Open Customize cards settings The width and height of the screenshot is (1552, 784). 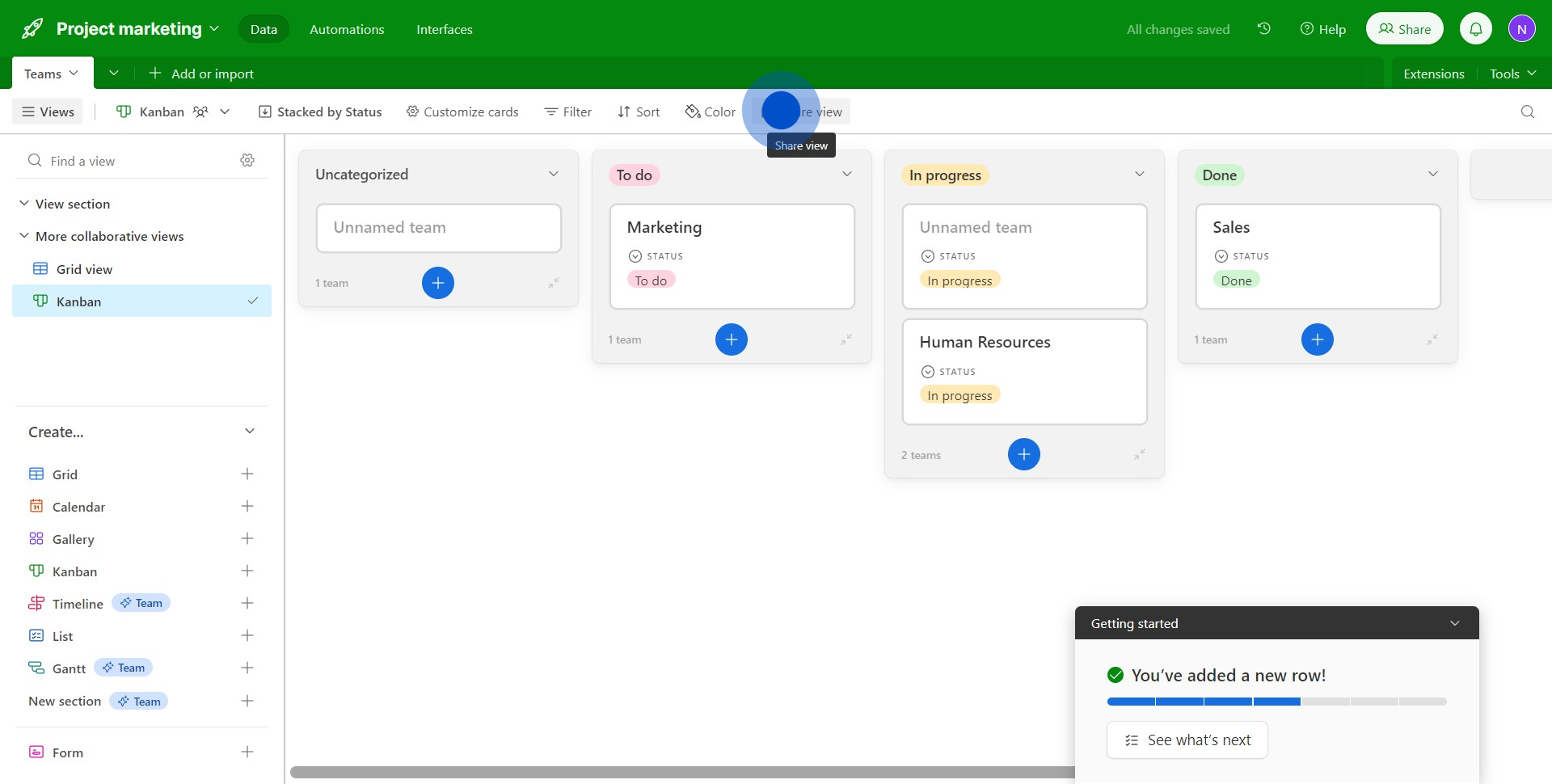point(462,112)
